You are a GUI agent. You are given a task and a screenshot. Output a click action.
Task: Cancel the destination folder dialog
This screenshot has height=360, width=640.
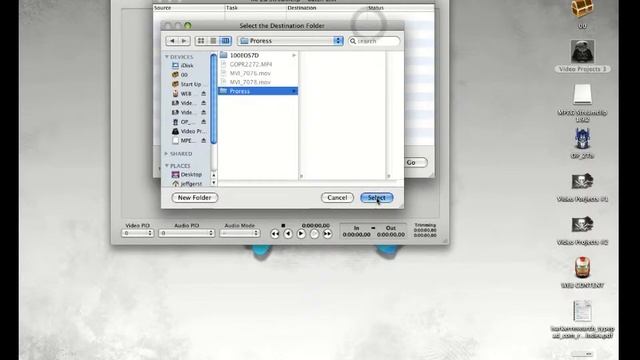pyautogui.click(x=337, y=198)
